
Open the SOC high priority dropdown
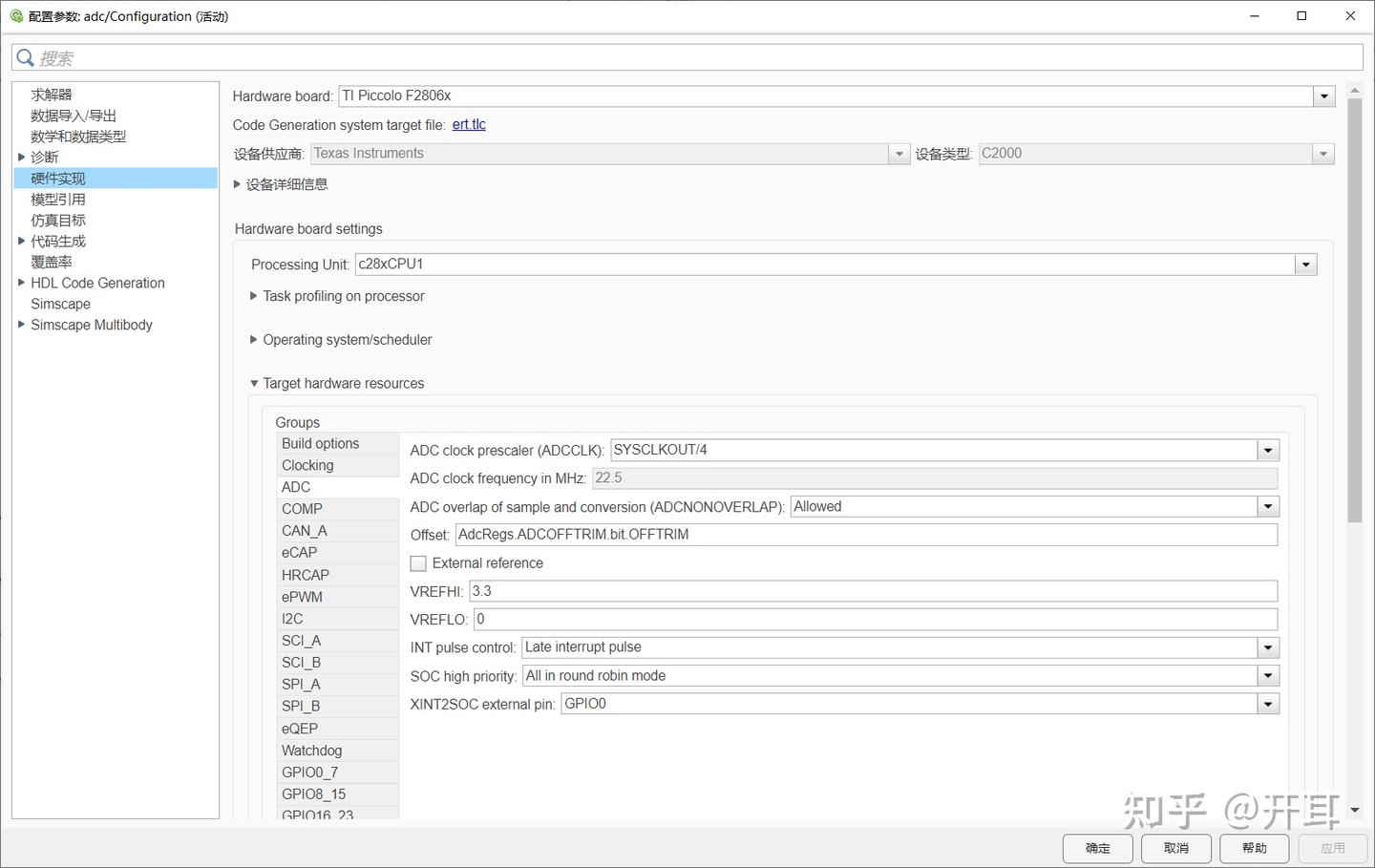tap(1267, 675)
